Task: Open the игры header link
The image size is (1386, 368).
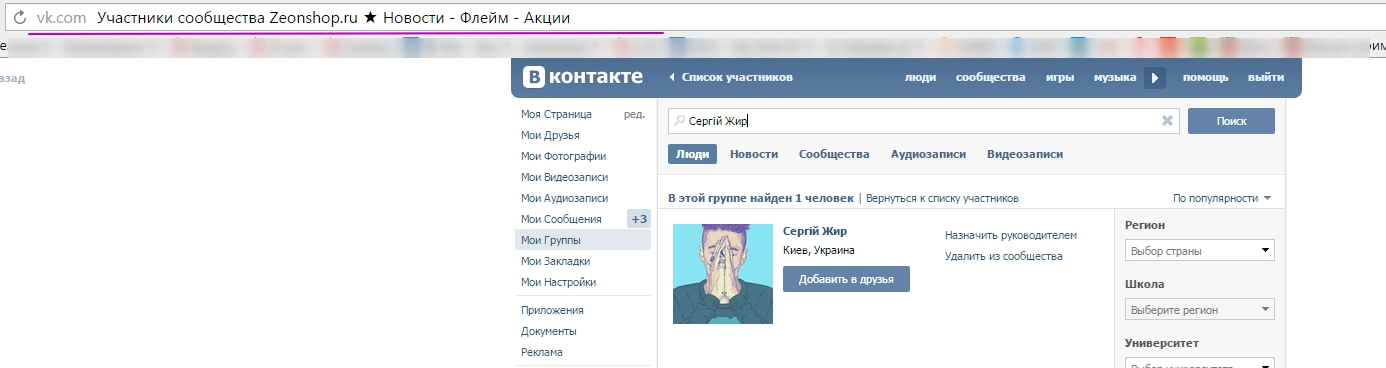Action: coord(1060,77)
